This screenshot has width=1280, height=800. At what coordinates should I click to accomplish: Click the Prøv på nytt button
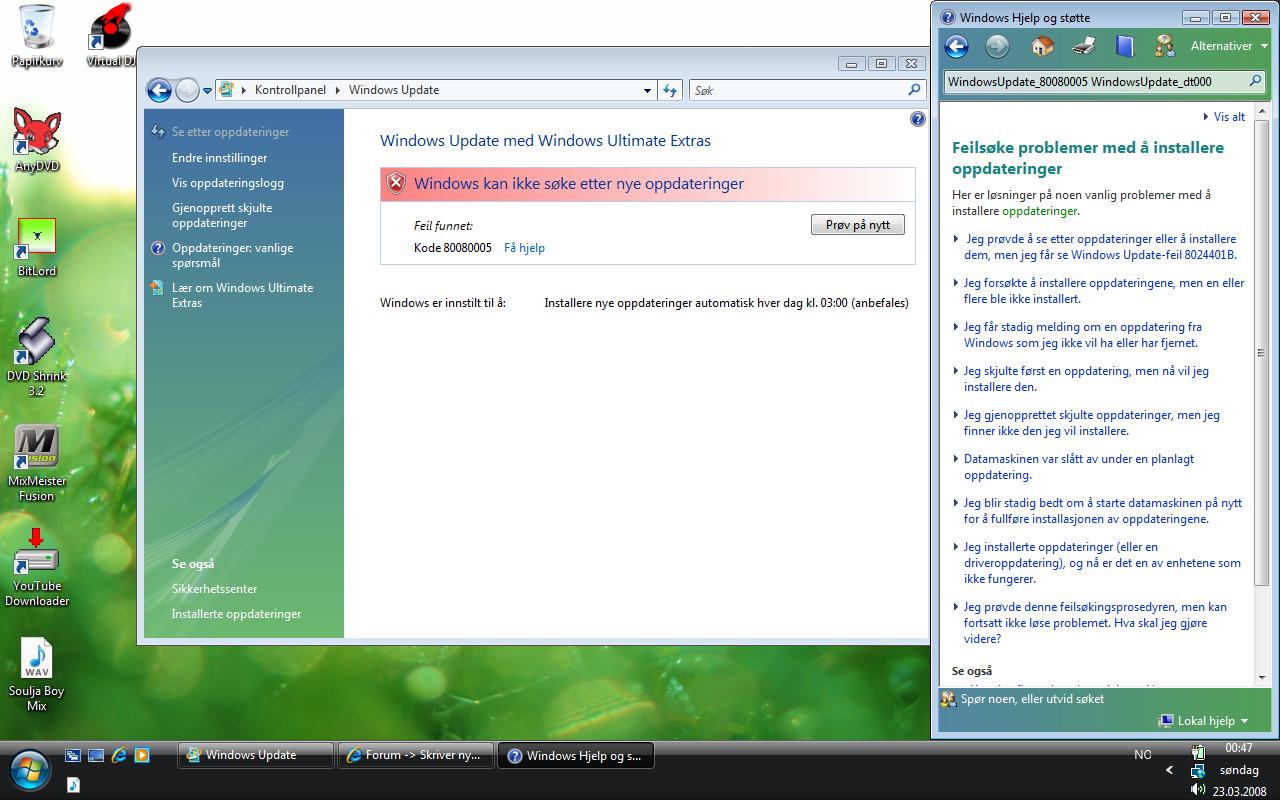tap(858, 225)
